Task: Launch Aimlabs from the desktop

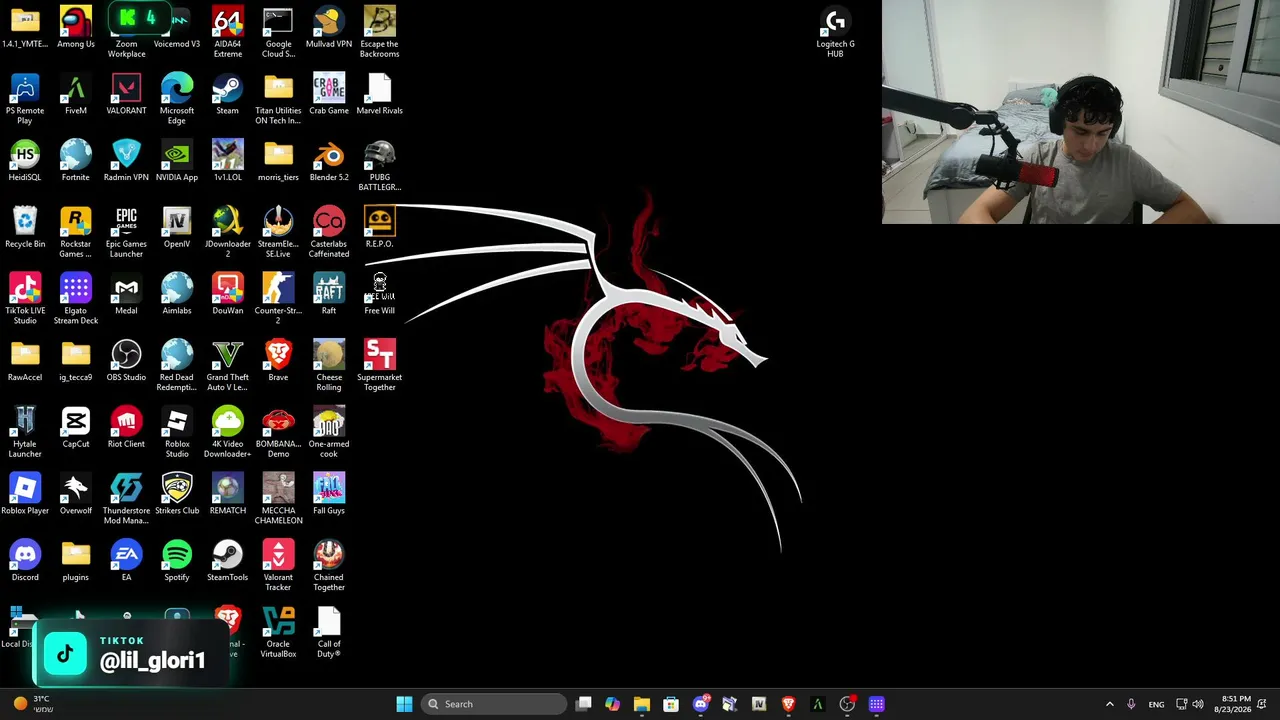Action: (x=177, y=294)
